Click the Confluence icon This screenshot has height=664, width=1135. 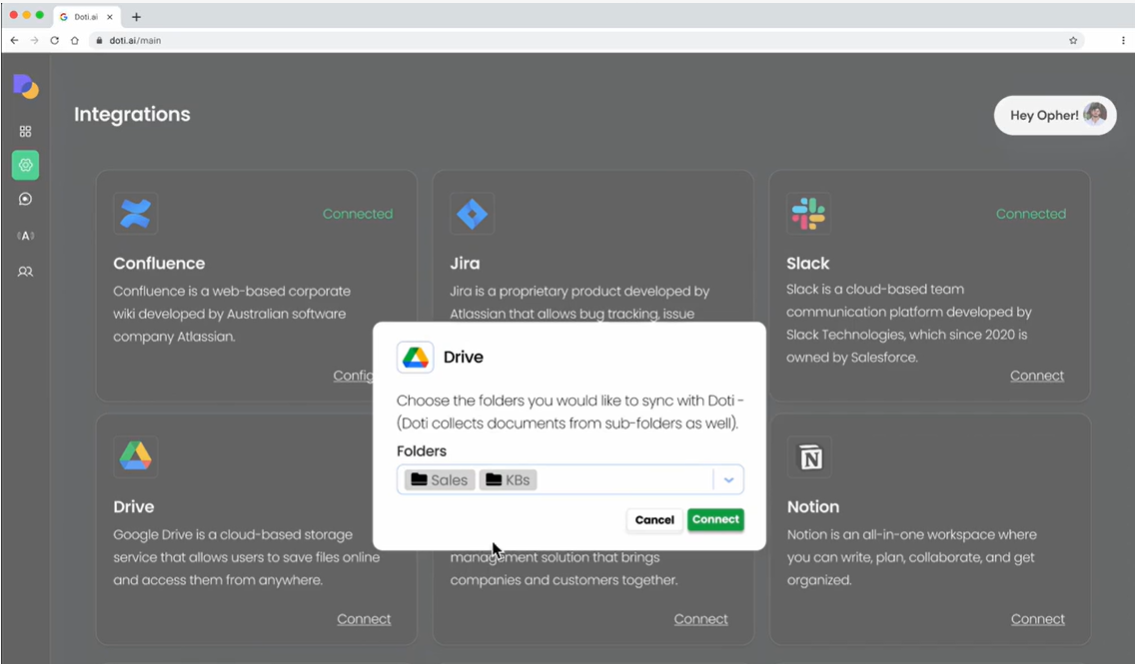[136, 213]
